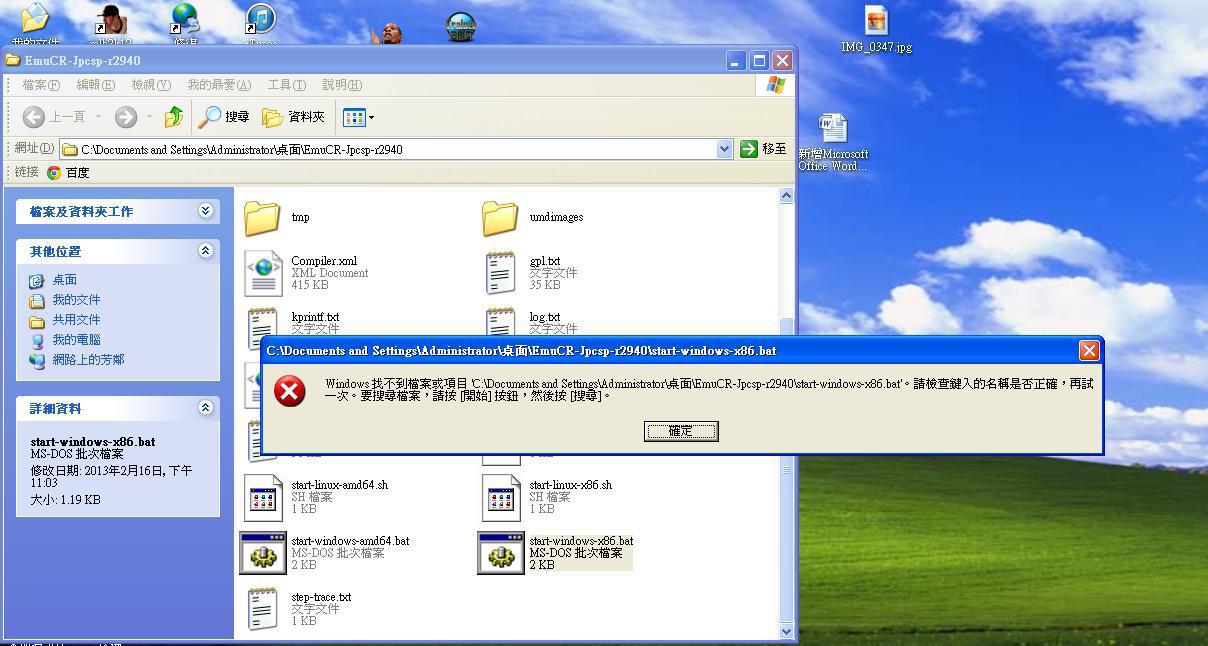1208x646 pixels.
Task: Select the step-trace.txt file icon
Action: [262, 609]
